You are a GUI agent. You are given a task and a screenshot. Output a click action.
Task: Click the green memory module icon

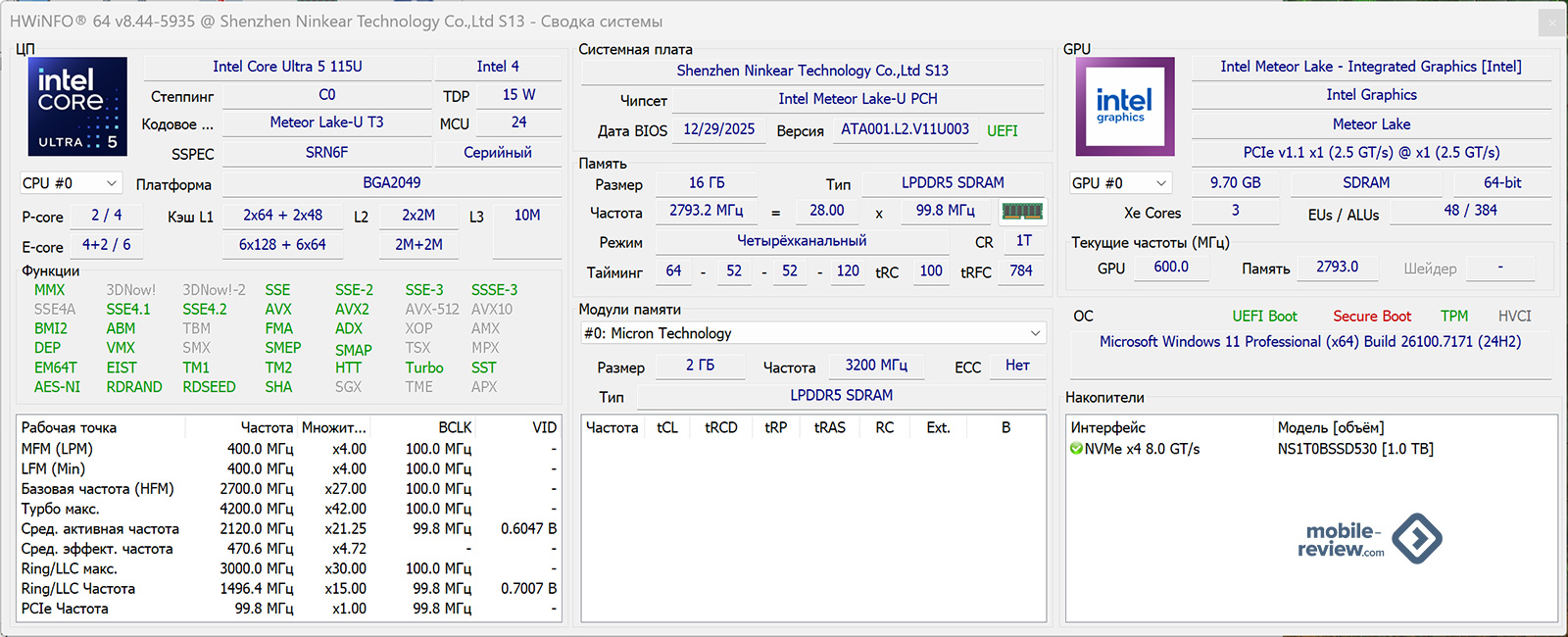coord(1022,211)
